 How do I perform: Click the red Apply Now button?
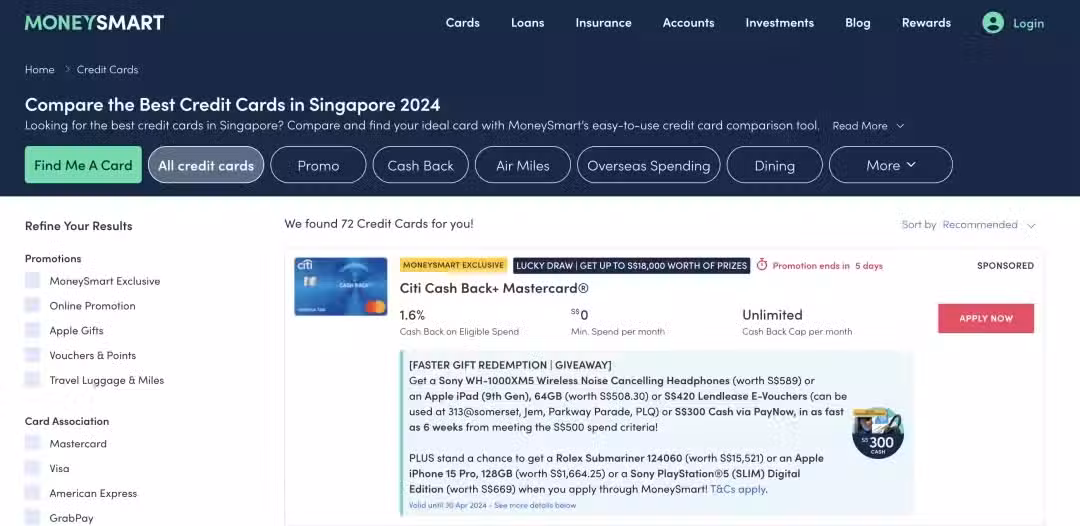[x=986, y=318]
